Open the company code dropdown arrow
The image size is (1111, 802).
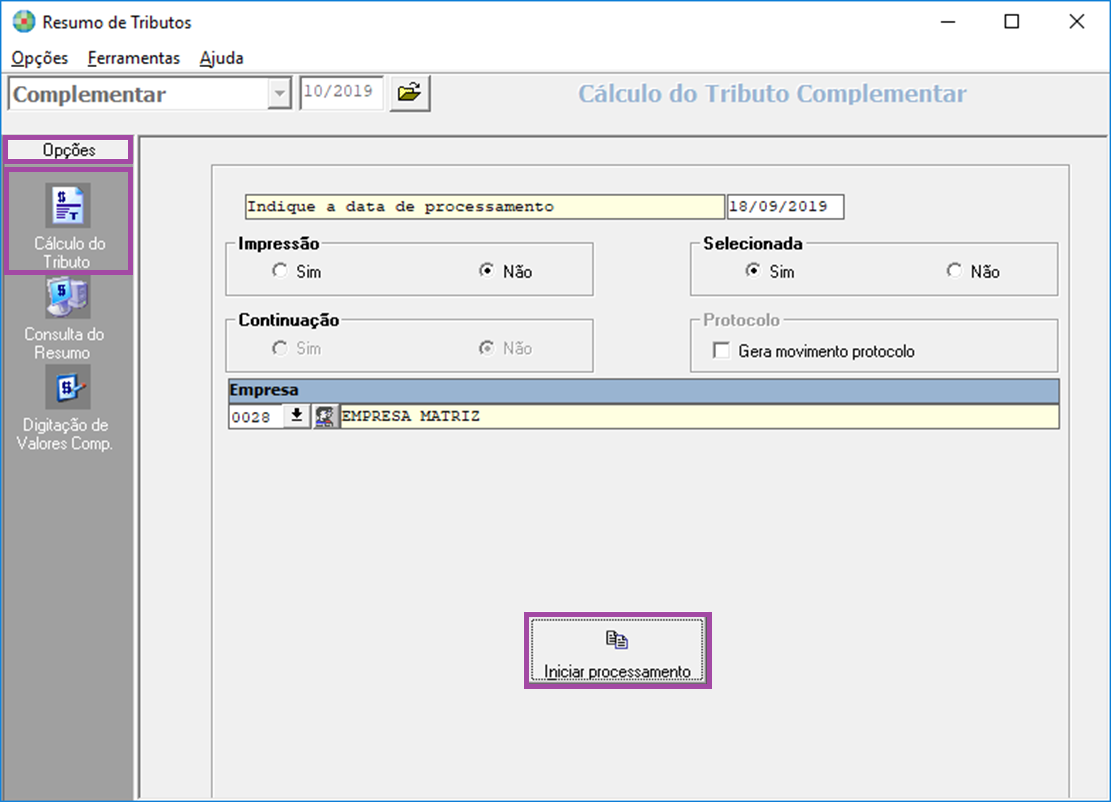pos(297,416)
